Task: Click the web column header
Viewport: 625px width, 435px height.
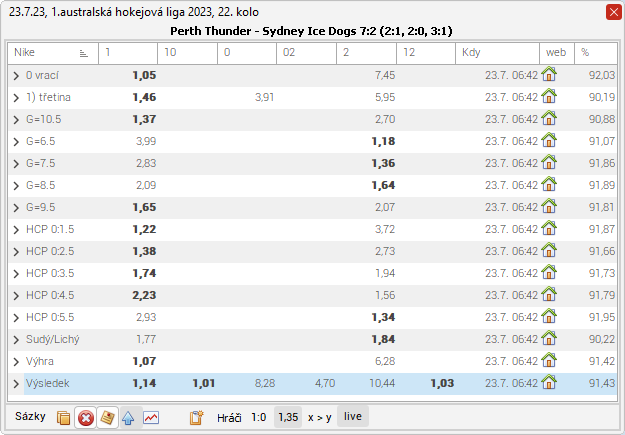Action: pos(557,53)
